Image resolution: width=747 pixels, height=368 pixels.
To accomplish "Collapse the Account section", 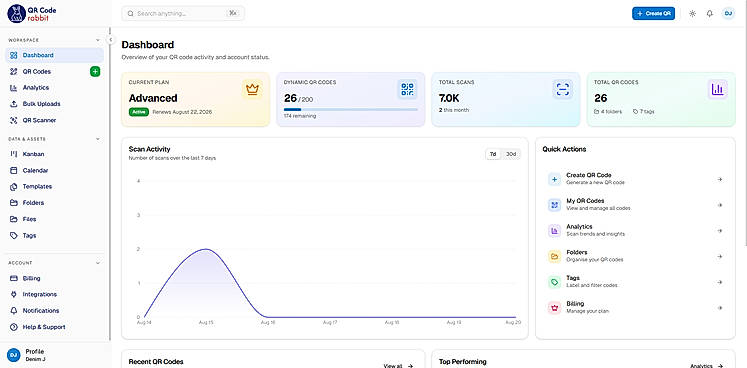I will [x=98, y=263].
